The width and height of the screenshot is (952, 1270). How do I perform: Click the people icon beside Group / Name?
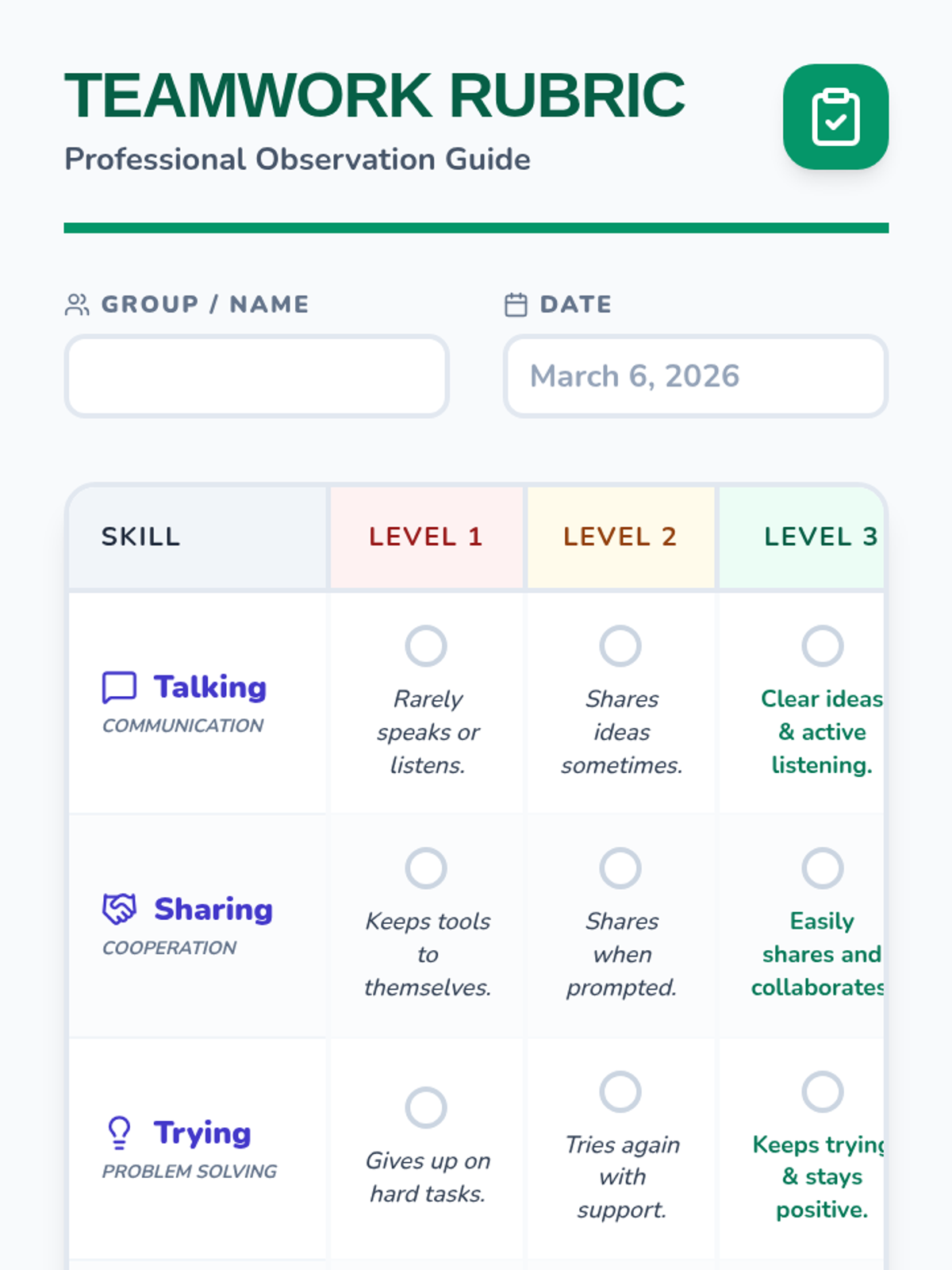pos(77,305)
